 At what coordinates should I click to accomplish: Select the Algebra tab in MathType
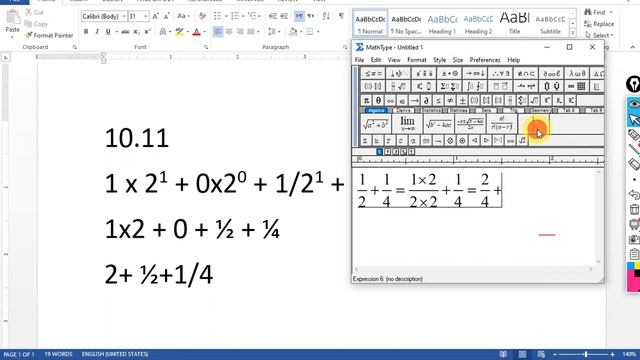[376, 111]
